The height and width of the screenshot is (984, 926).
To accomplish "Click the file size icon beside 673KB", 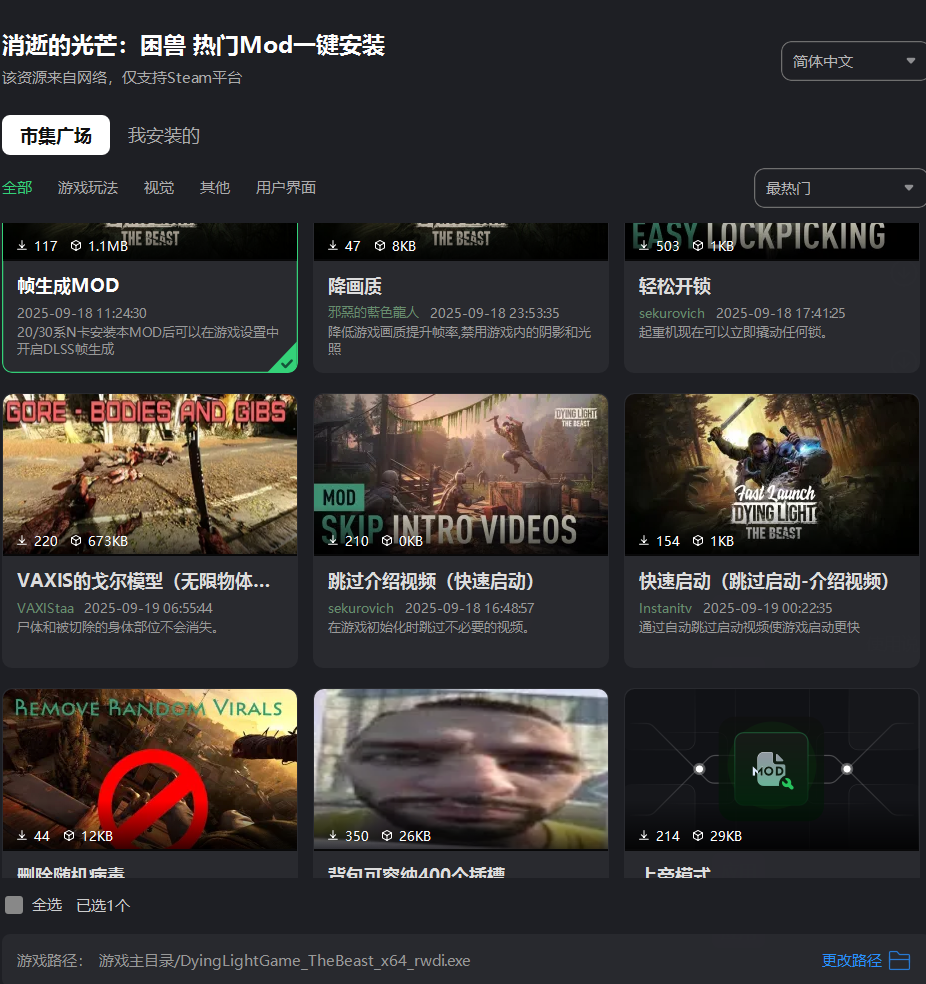I will [x=76, y=540].
